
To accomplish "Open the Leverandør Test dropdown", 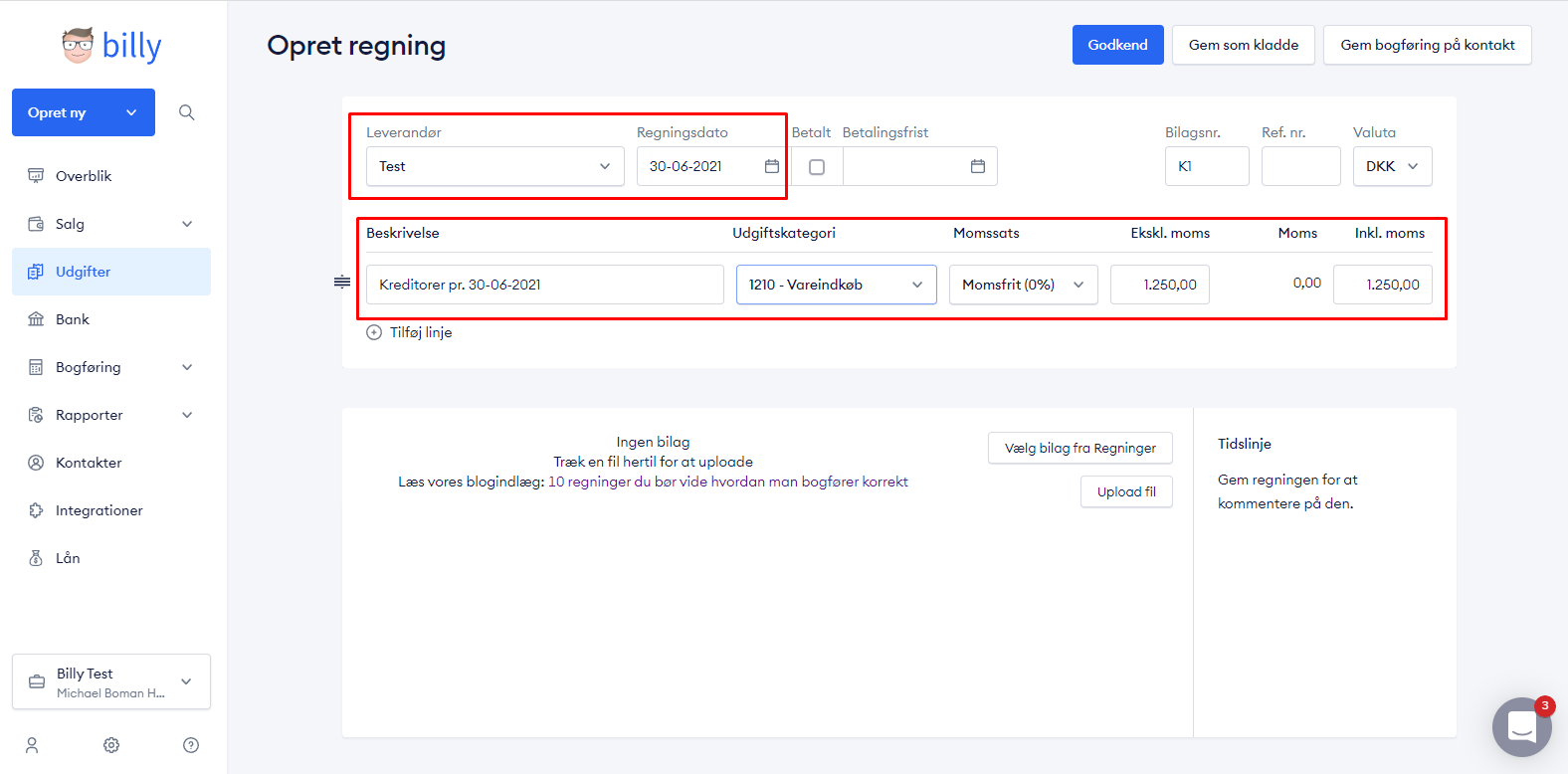I will click(x=495, y=166).
